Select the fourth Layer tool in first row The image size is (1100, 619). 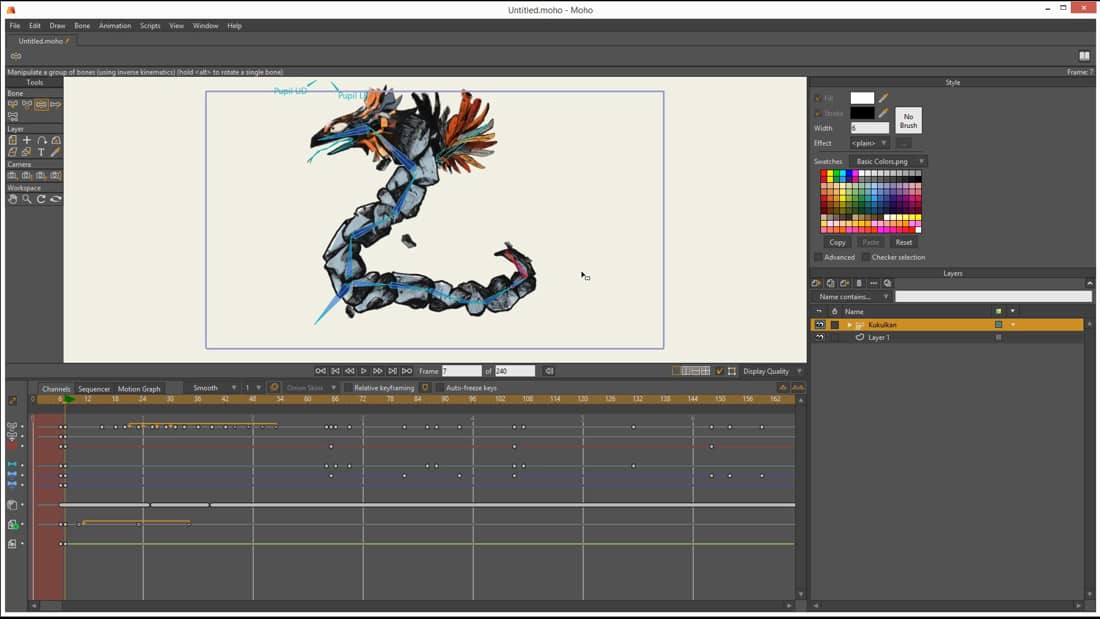click(55, 140)
